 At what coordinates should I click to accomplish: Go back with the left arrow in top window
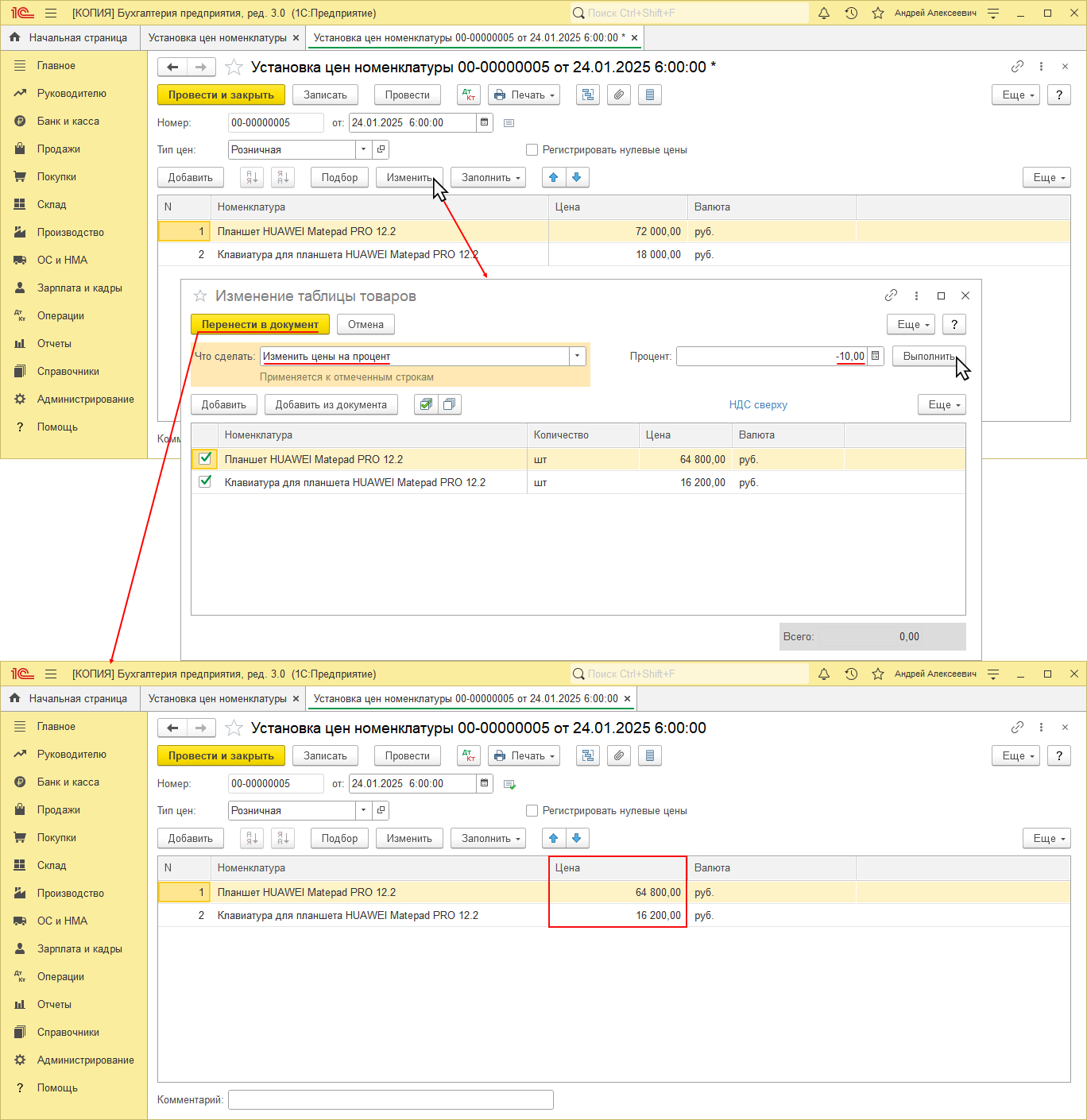click(172, 68)
